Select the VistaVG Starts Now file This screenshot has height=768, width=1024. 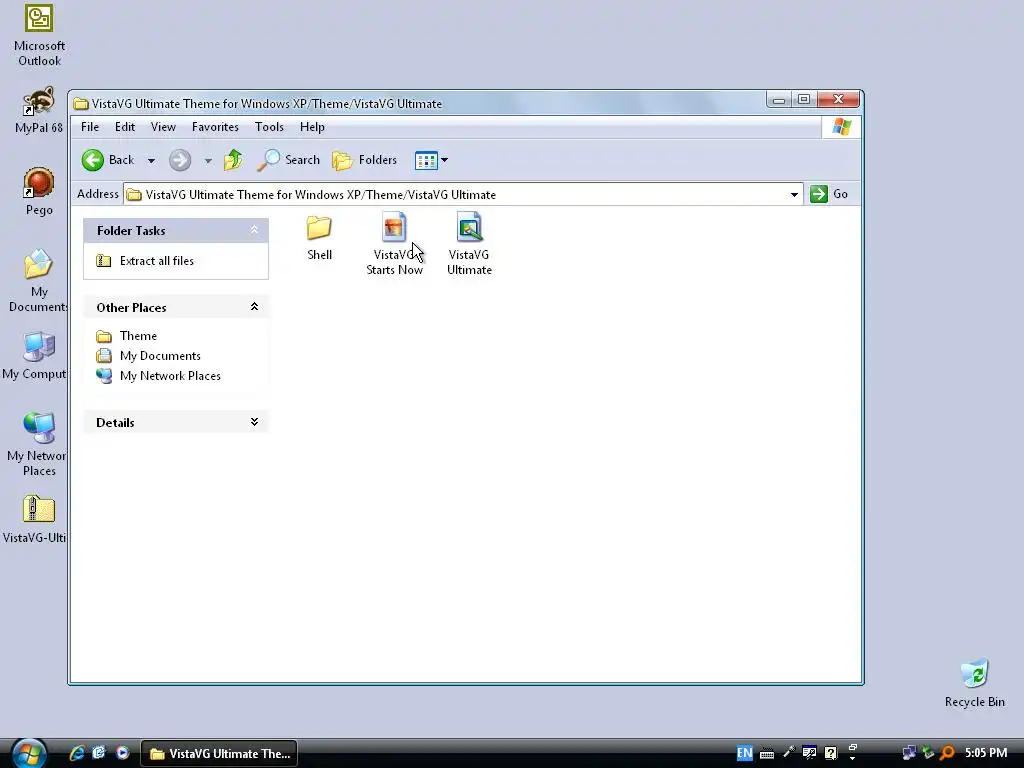pyautogui.click(x=394, y=244)
